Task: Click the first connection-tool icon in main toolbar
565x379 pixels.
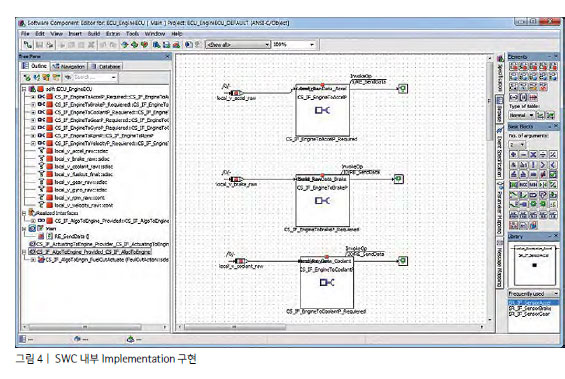Action: [x=28, y=45]
